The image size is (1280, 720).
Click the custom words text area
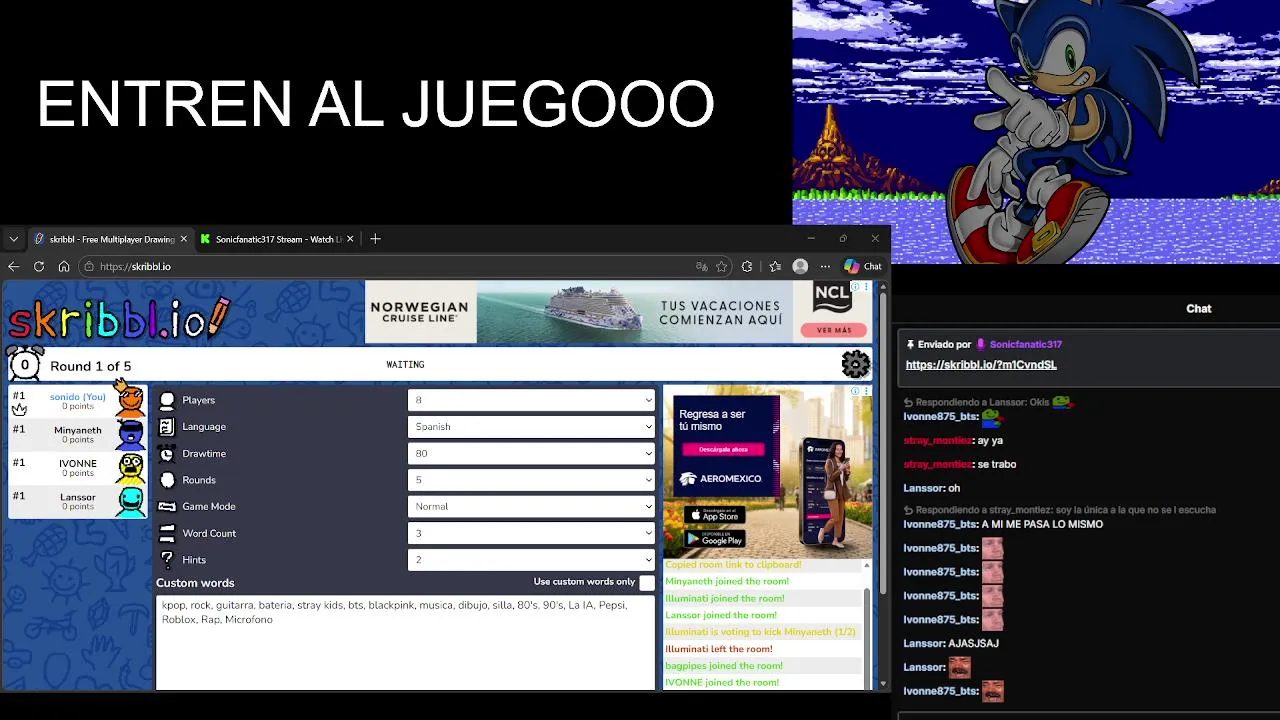coord(405,642)
